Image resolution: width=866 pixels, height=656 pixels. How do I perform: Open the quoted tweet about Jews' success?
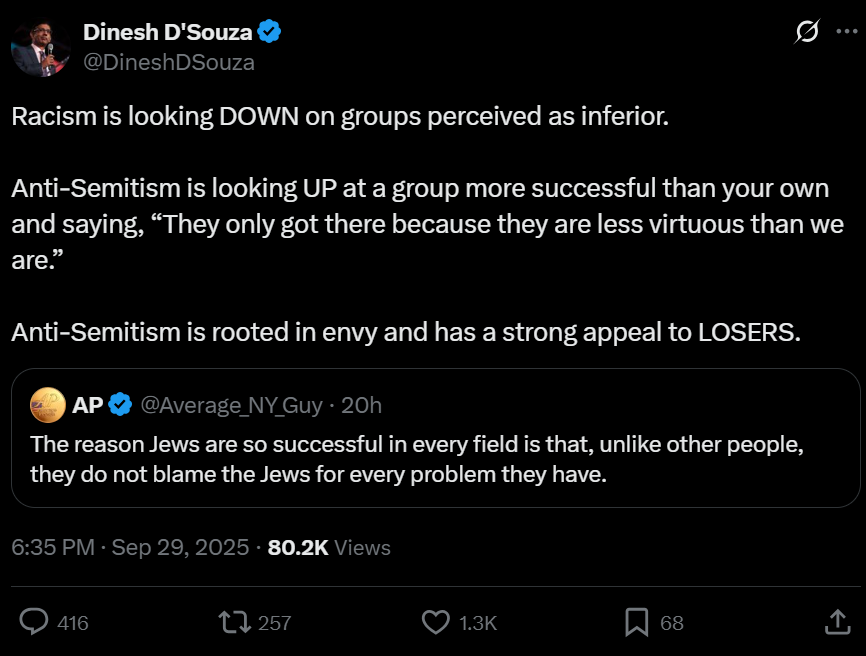pos(418,458)
